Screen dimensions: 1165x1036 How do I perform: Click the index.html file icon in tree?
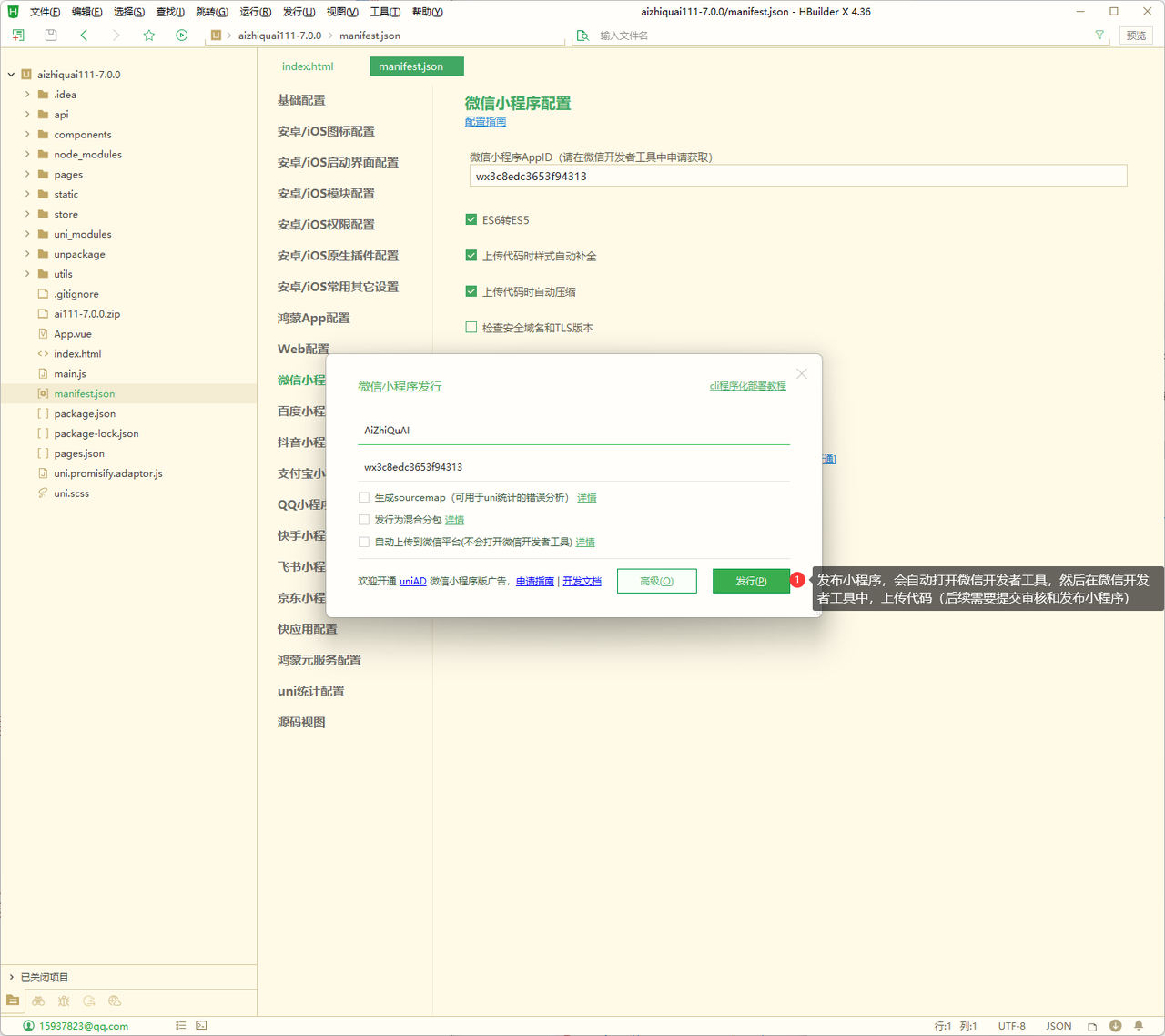click(x=43, y=354)
